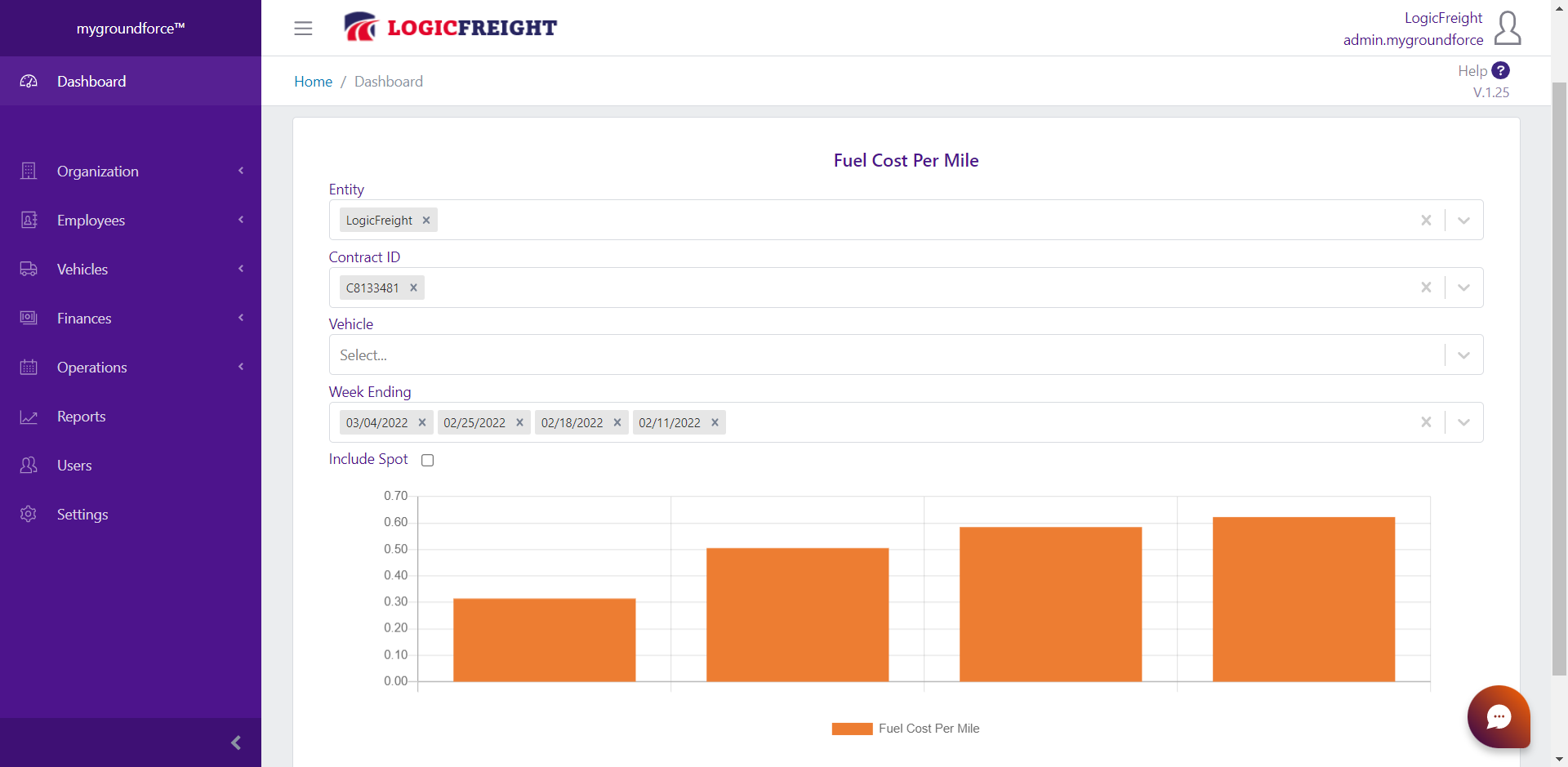The height and width of the screenshot is (767, 1568).
Task: Click the Employees badge icon
Action: pos(29,221)
